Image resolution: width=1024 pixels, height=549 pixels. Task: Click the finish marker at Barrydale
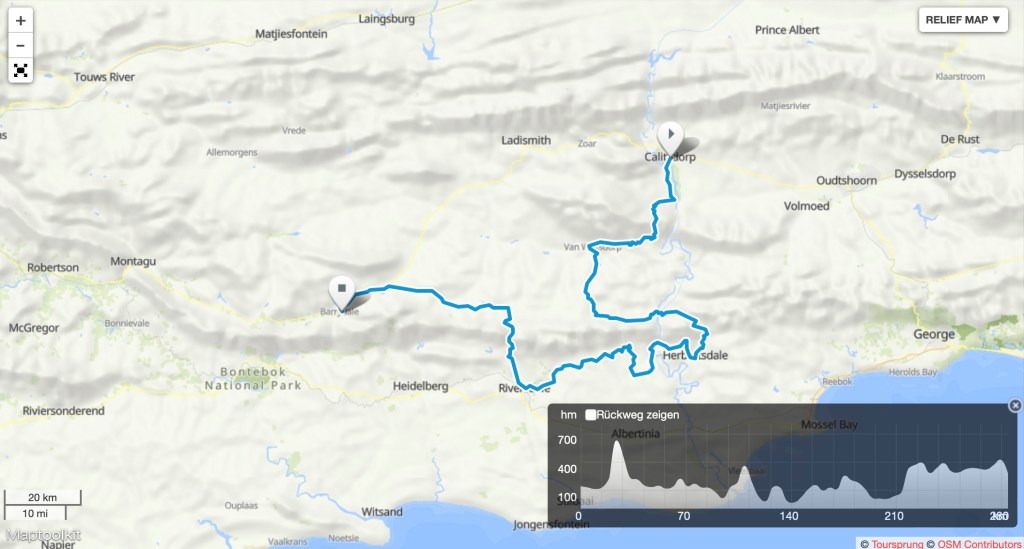click(342, 293)
